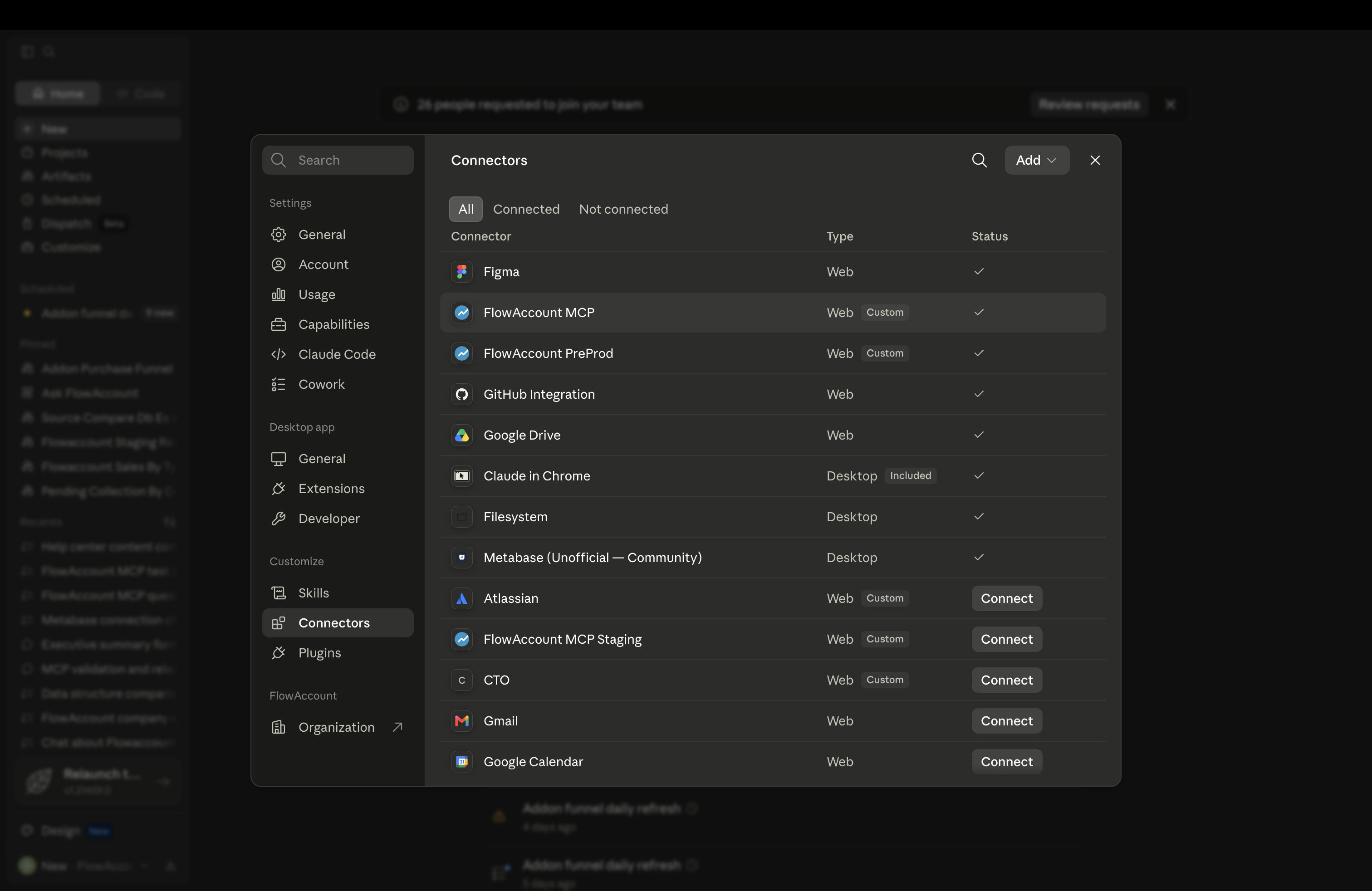
Task: Click the Desktop app General monitor icon
Action: pyautogui.click(x=279, y=459)
